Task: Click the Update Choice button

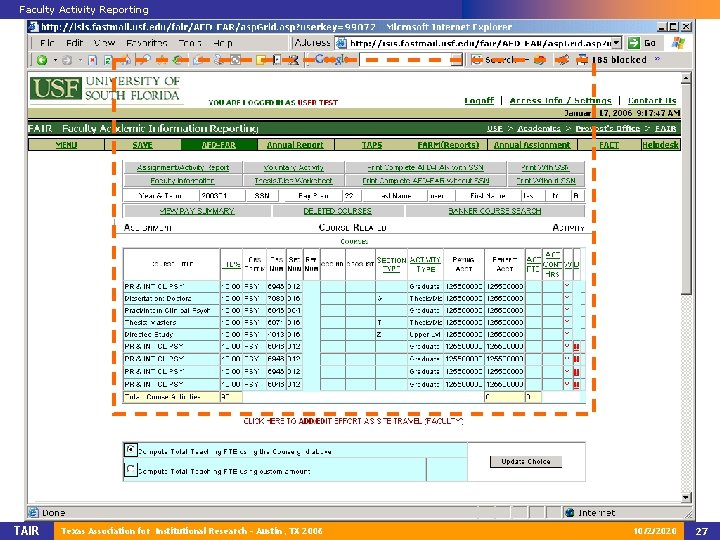Action: coord(526,461)
